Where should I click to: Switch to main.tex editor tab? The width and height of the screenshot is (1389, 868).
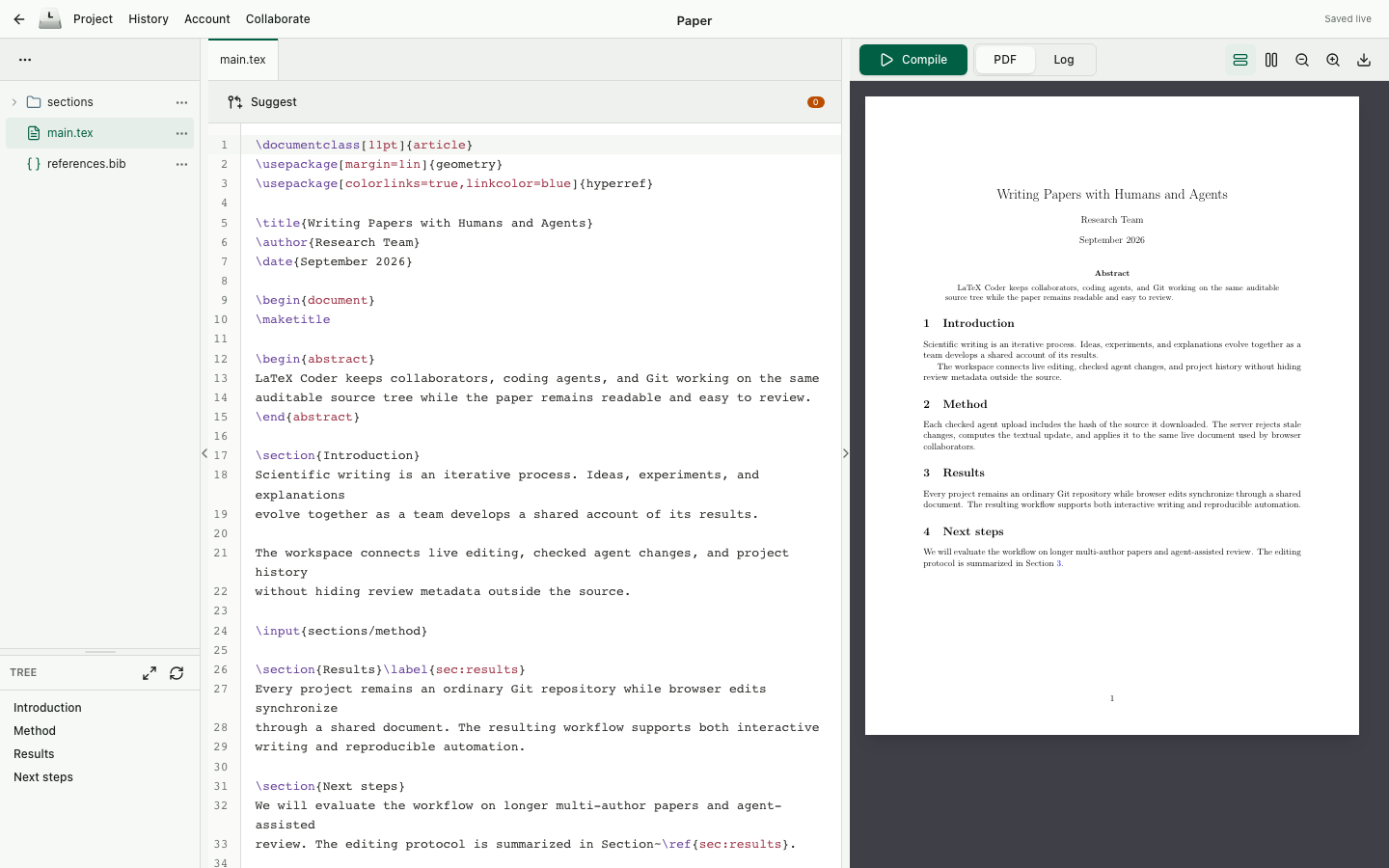243,60
